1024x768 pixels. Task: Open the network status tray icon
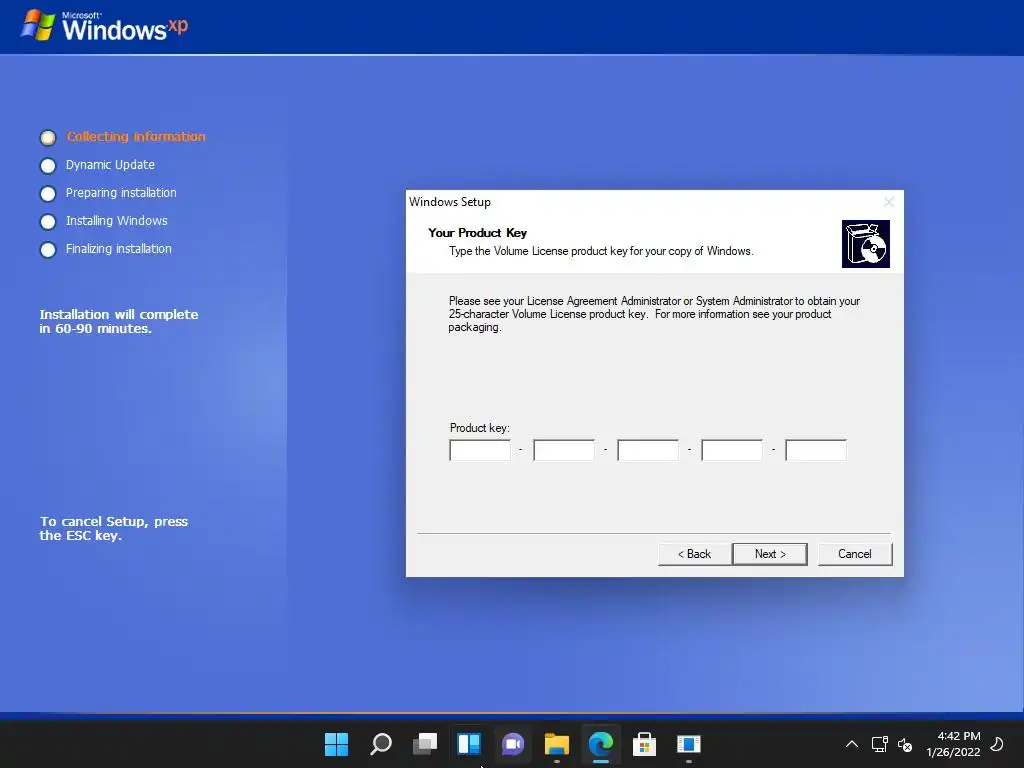(x=880, y=744)
